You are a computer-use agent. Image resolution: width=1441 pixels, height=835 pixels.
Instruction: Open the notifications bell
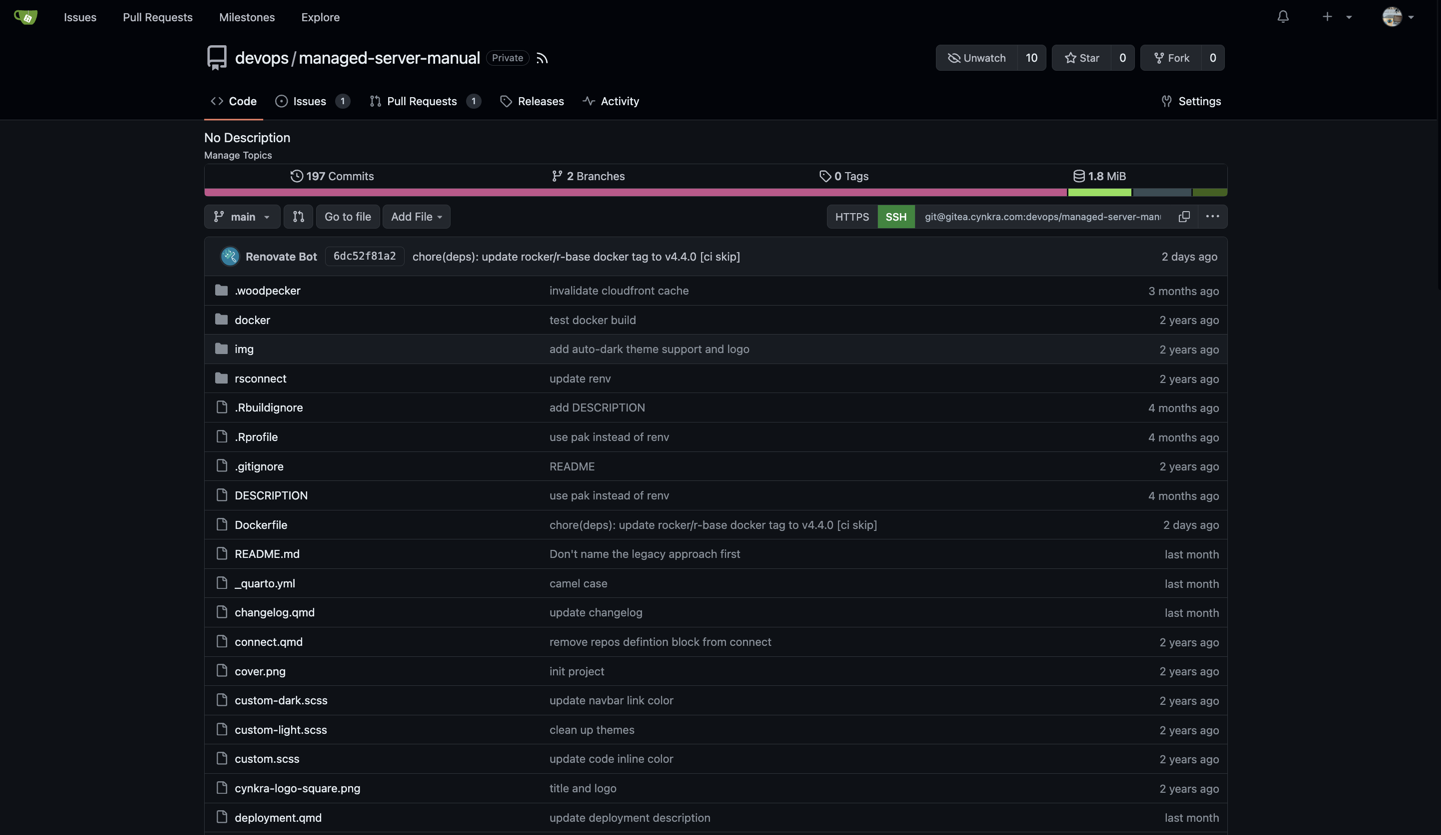click(x=1283, y=17)
